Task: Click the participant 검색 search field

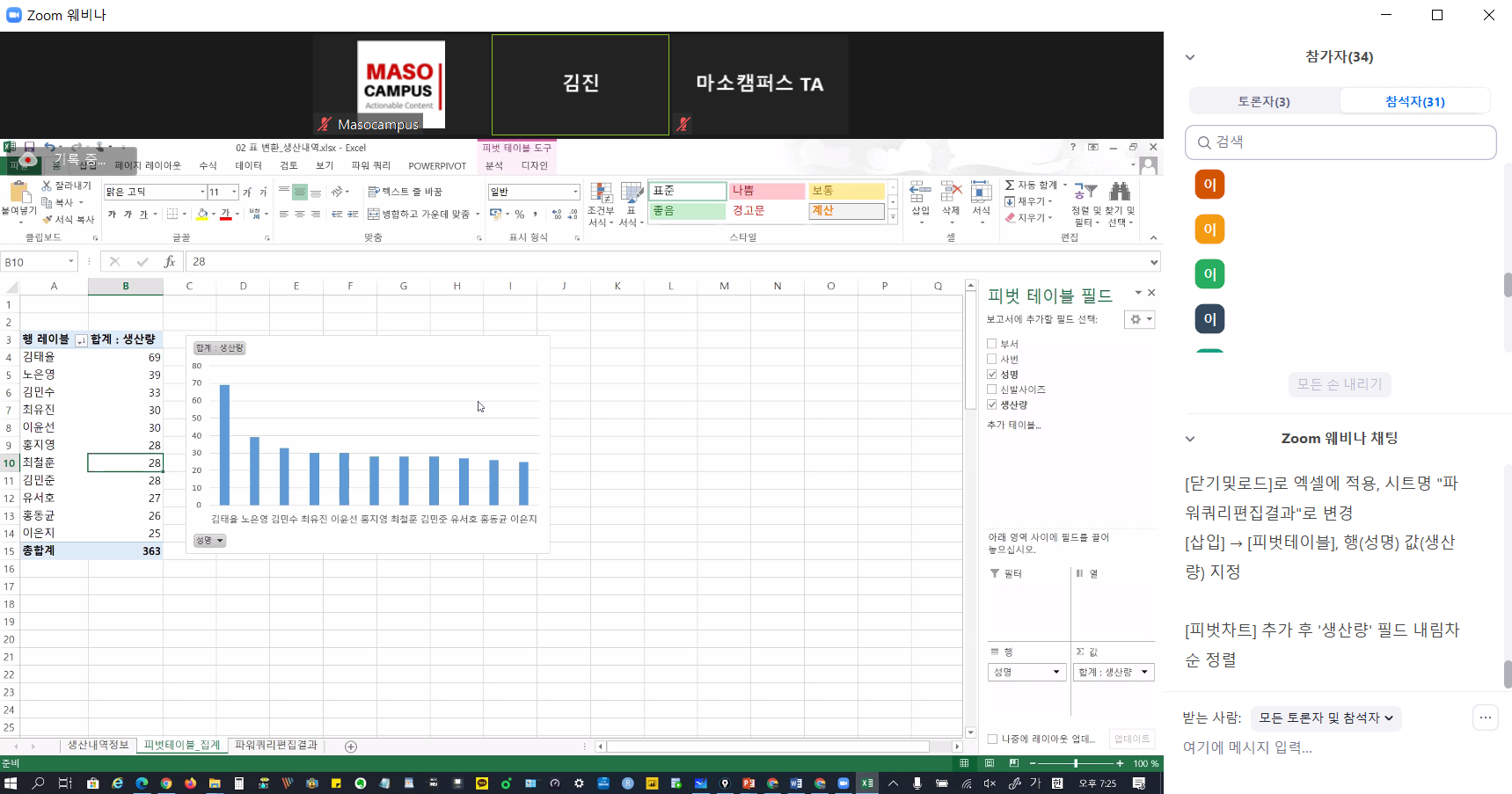Action: pos(1340,142)
